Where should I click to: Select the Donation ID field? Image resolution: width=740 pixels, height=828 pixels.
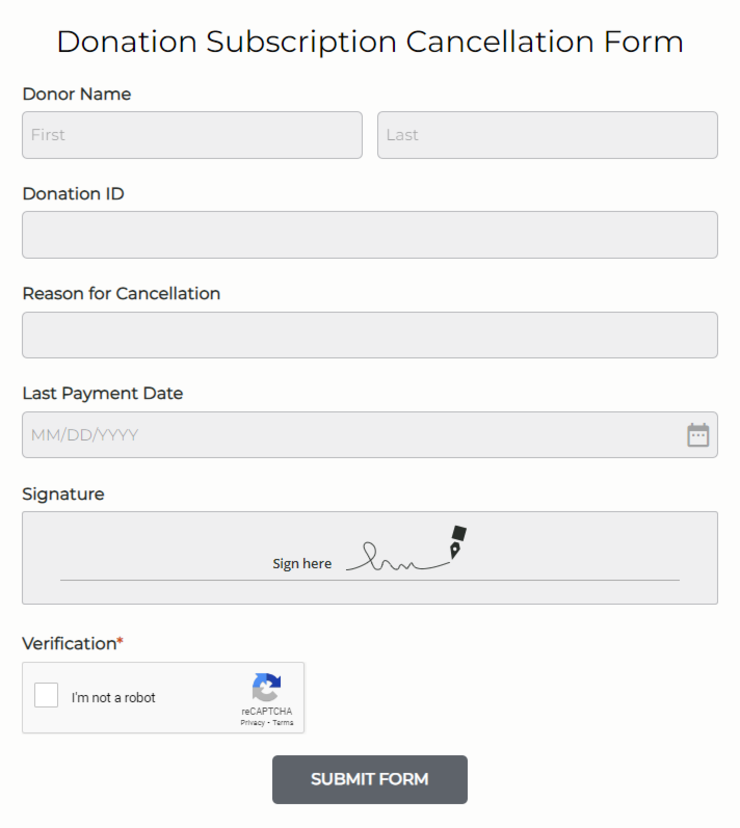(x=369, y=235)
